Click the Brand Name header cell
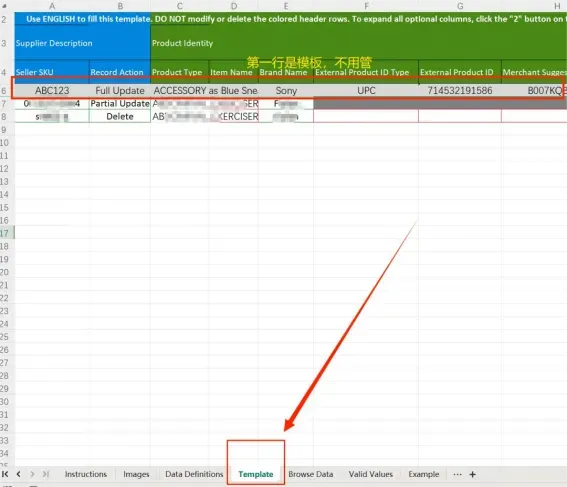Screen dimensions: 567x487 click(x=286, y=72)
